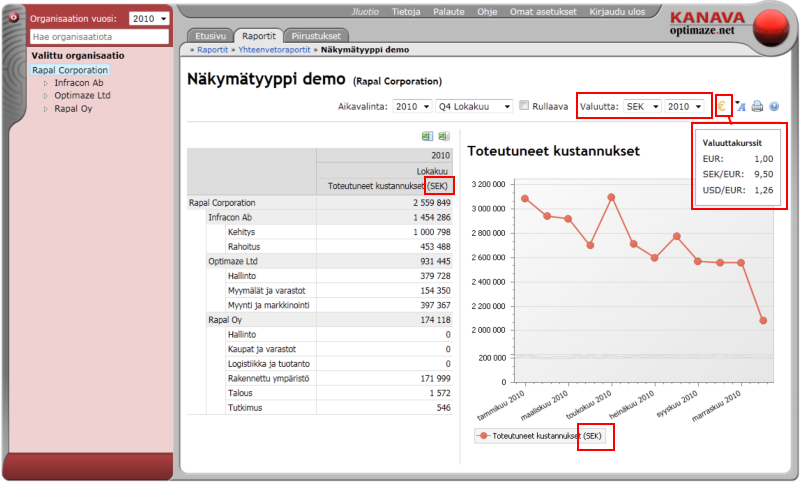Click the large red round button
Viewport: 800px width, 482px height.
pos(772,25)
